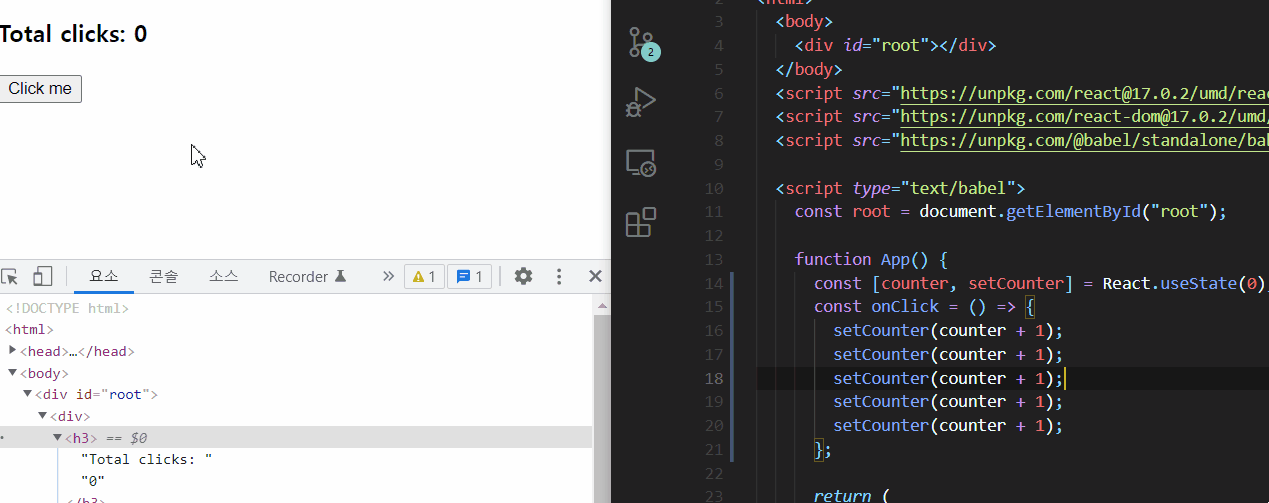This screenshot has width=1269, height=503.
Task: Expand the head node in the DOM tree
Action: tap(12, 351)
